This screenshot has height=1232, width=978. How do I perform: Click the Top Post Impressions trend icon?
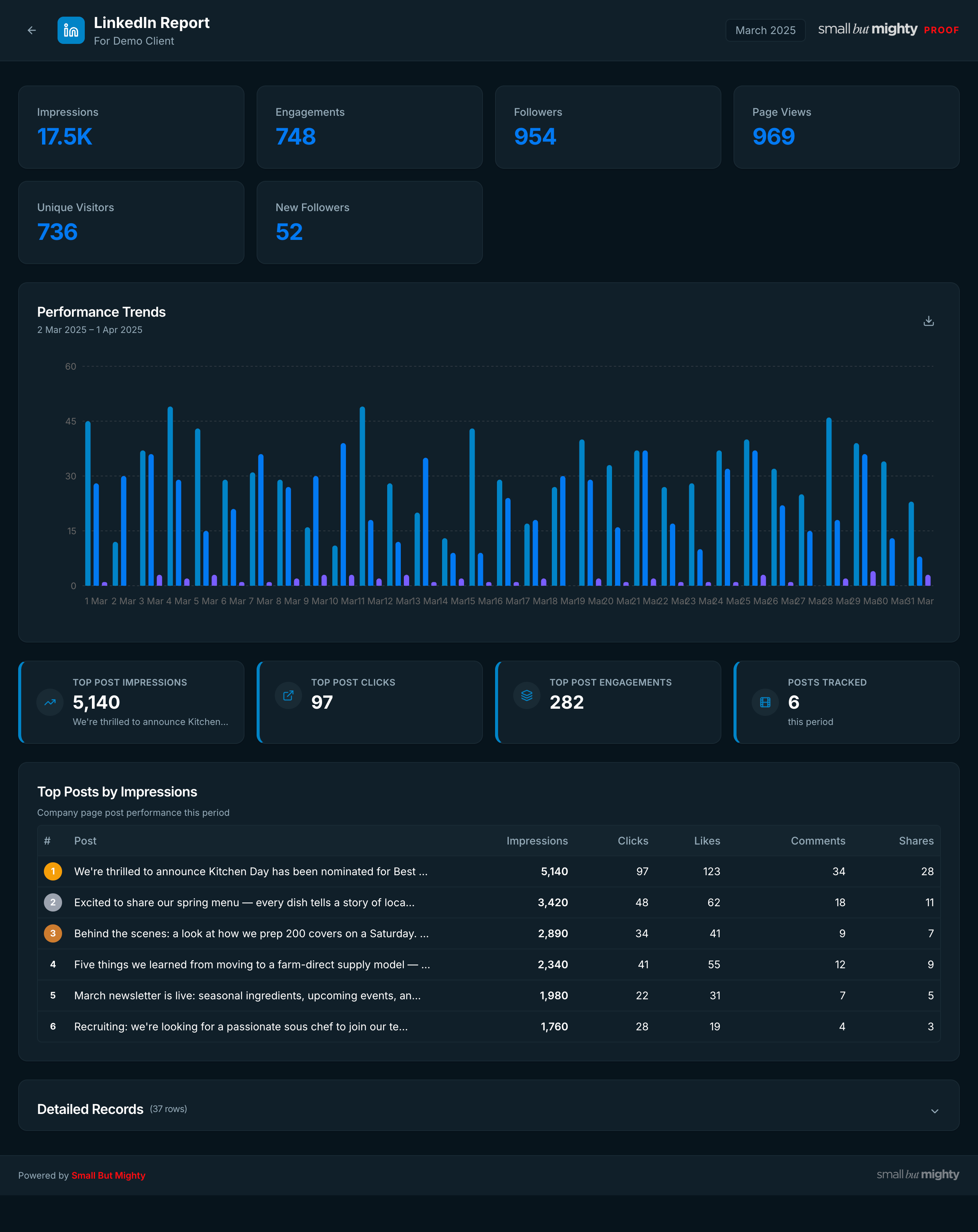click(50, 702)
